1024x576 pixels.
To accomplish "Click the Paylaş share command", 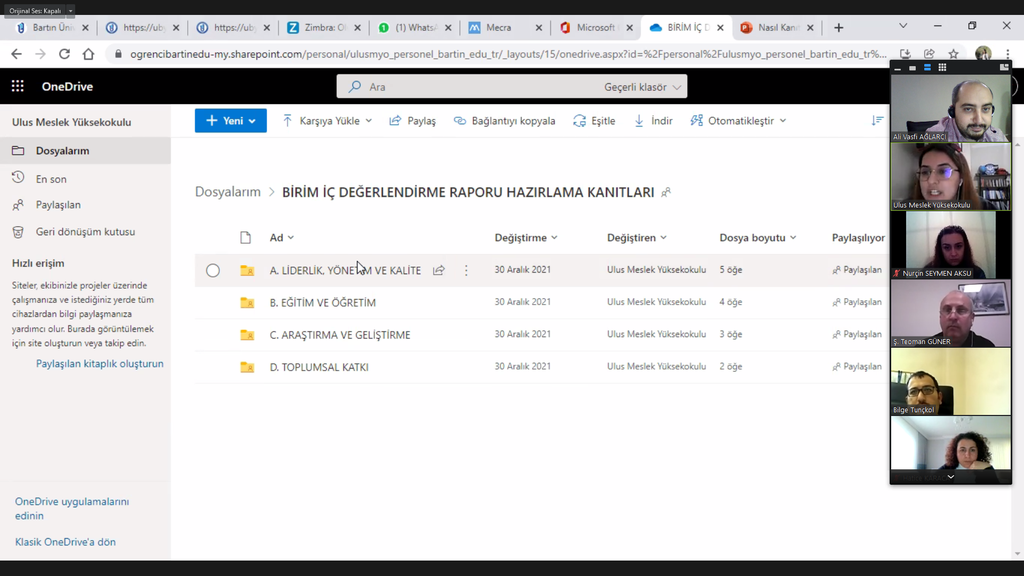I will 412,121.
